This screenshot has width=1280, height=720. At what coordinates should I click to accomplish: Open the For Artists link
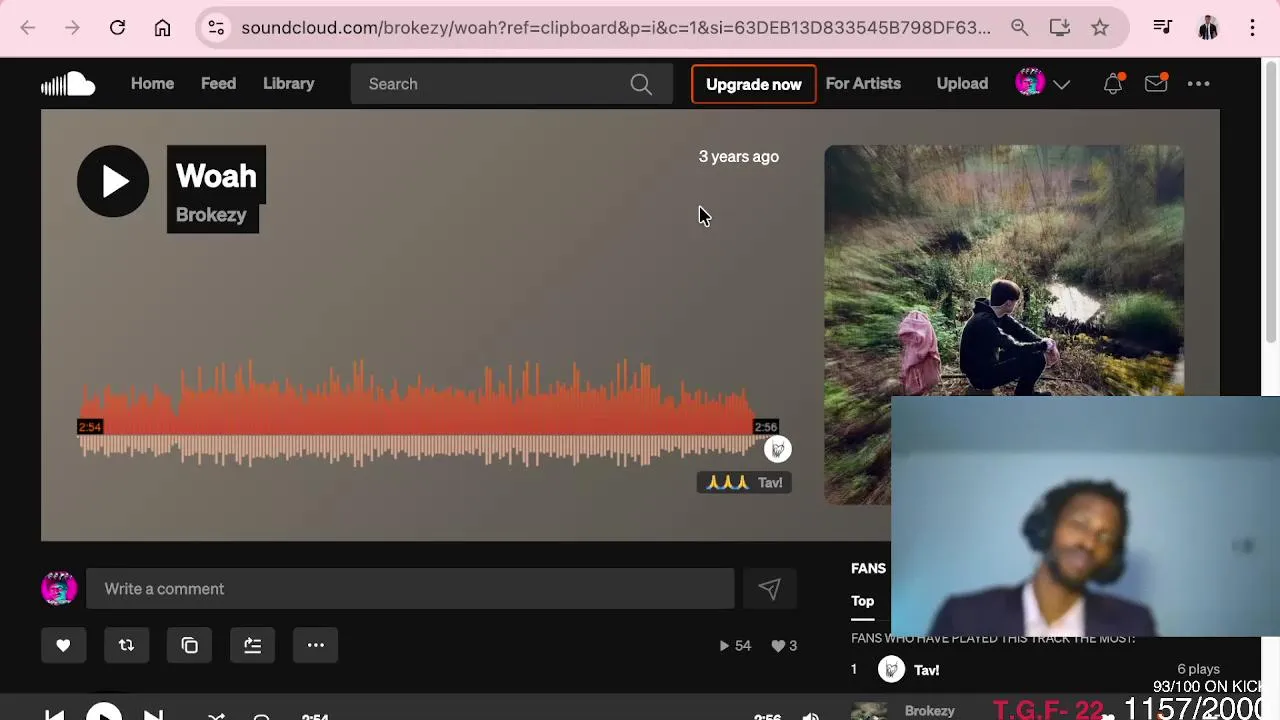[x=863, y=84]
